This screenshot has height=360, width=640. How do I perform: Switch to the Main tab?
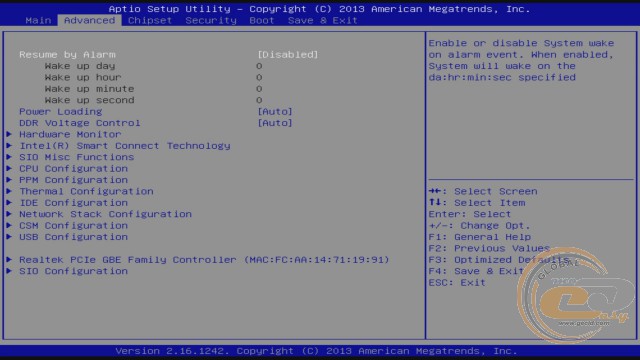point(38,20)
